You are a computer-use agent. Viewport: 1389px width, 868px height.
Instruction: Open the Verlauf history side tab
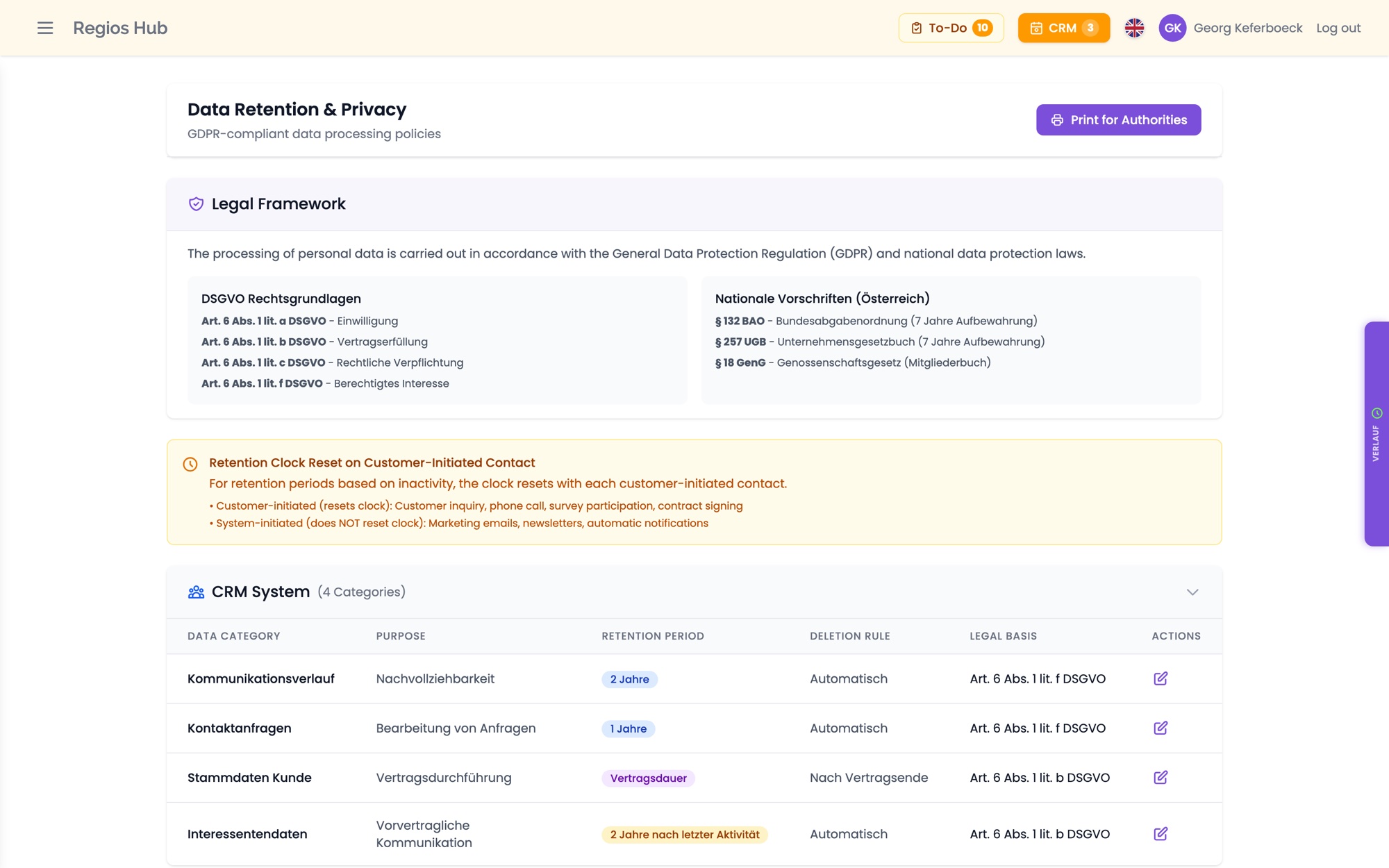pyautogui.click(x=1376, y=434)
